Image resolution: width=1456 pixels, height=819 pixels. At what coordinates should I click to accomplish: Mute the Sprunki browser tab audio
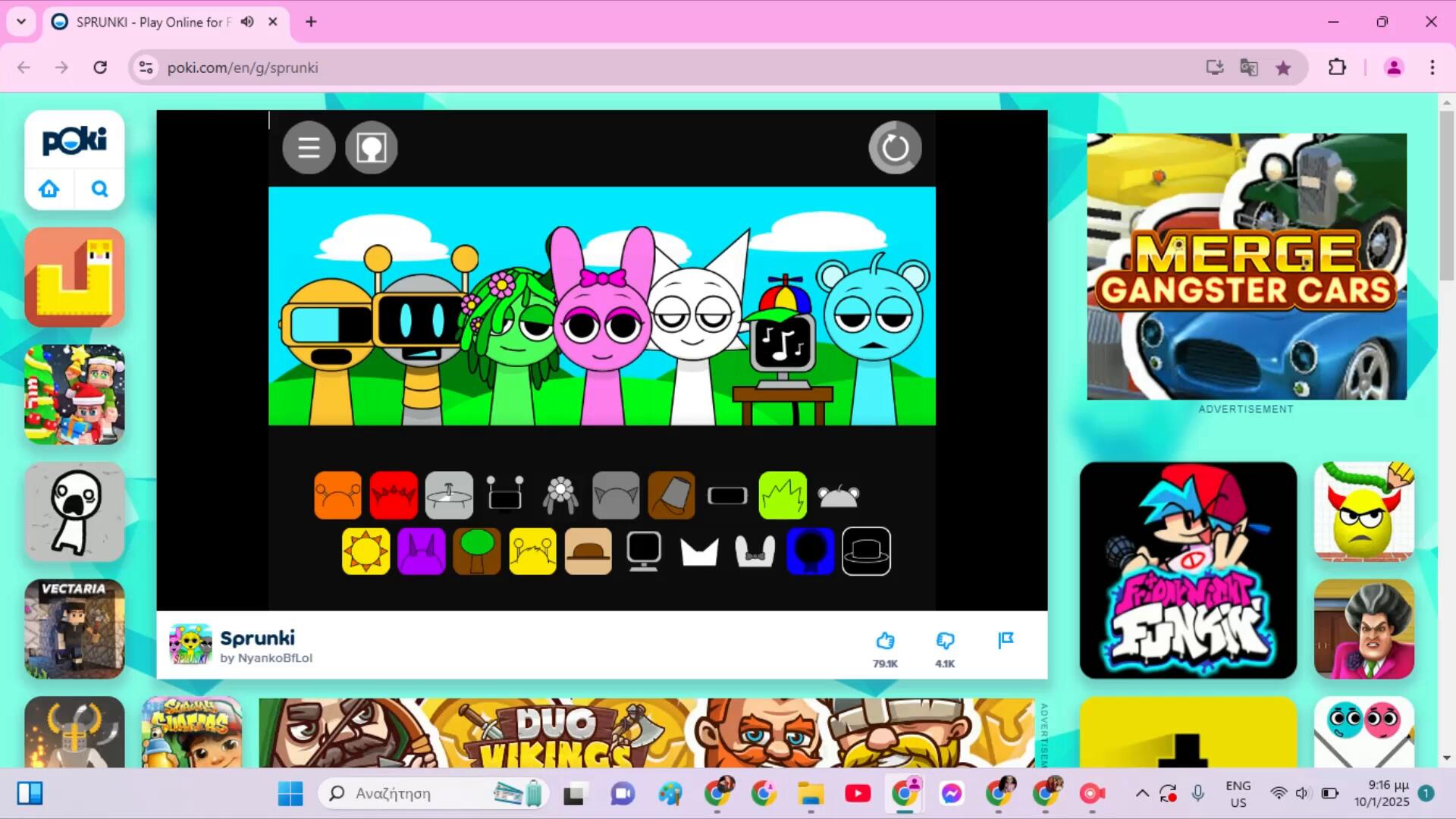247,22
